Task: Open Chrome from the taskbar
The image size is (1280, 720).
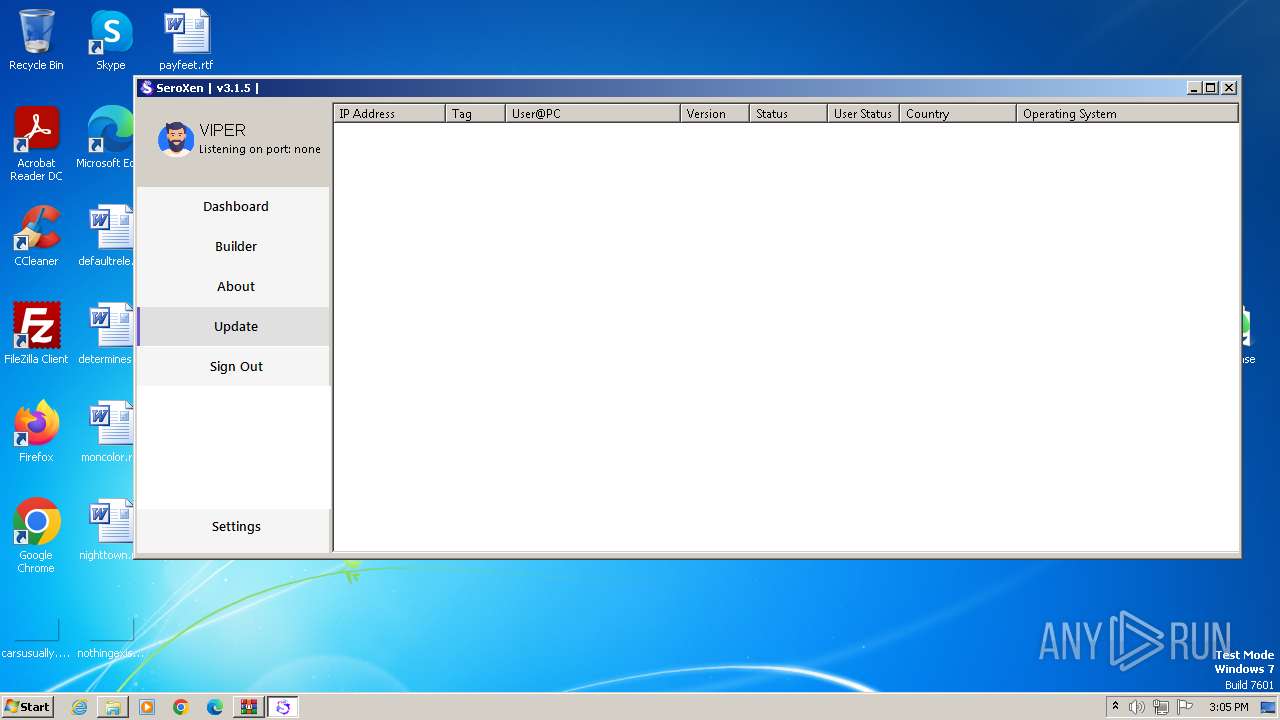Action: [181, 707]
